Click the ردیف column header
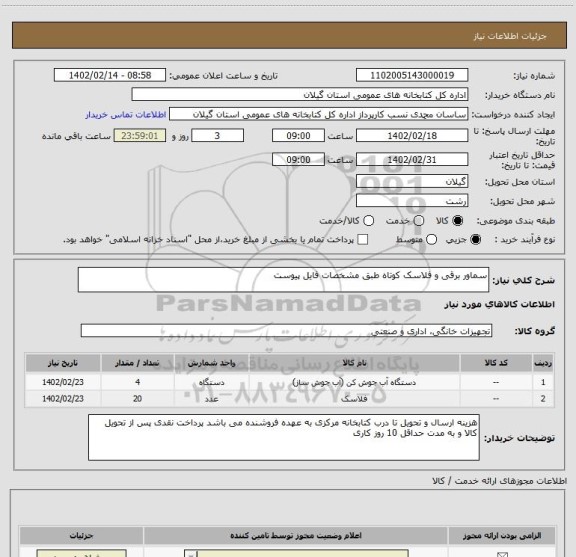 543,363
